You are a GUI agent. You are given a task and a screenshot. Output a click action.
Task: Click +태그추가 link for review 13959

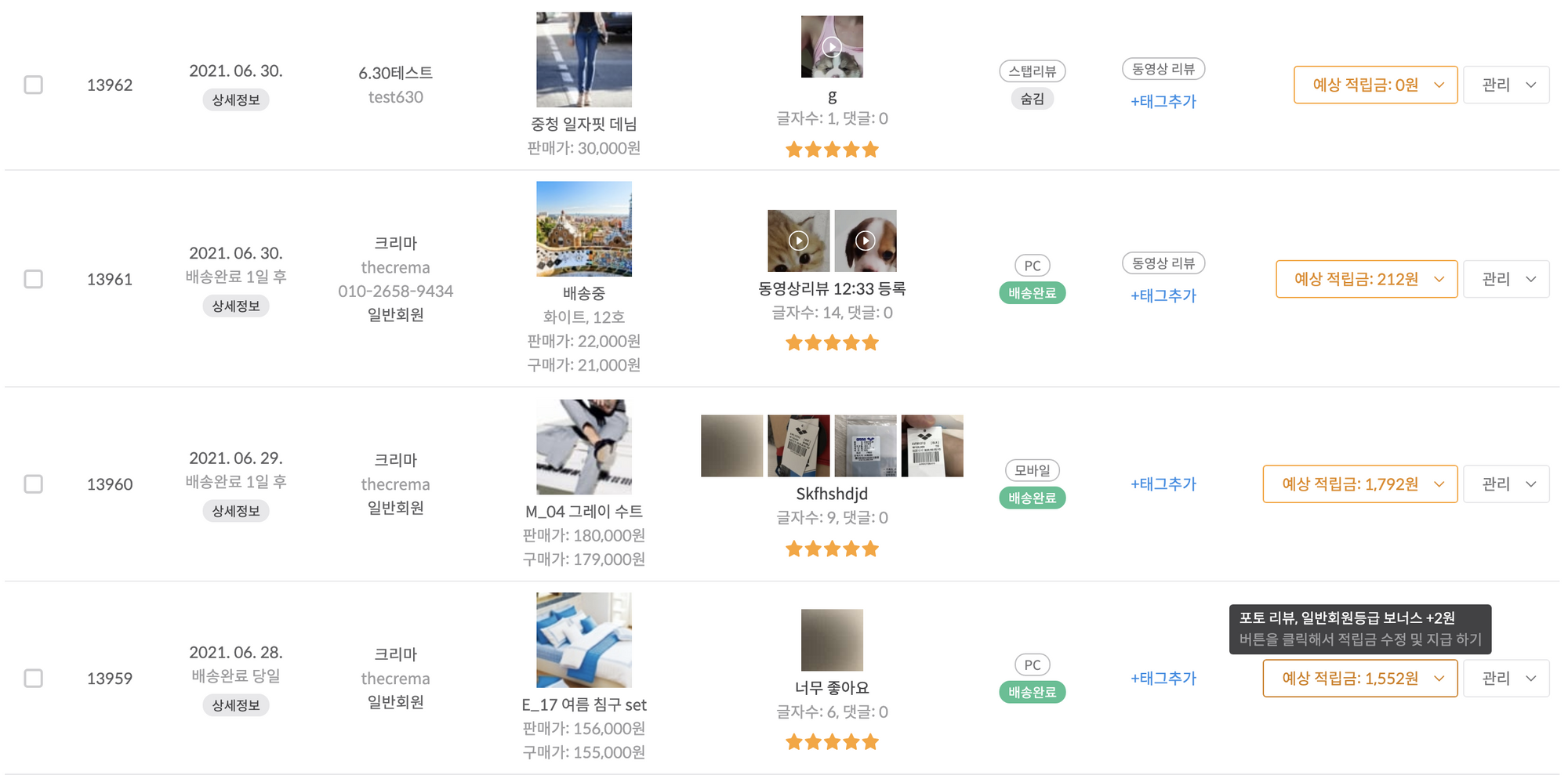pyautogui.click(x=1163, y=678)
